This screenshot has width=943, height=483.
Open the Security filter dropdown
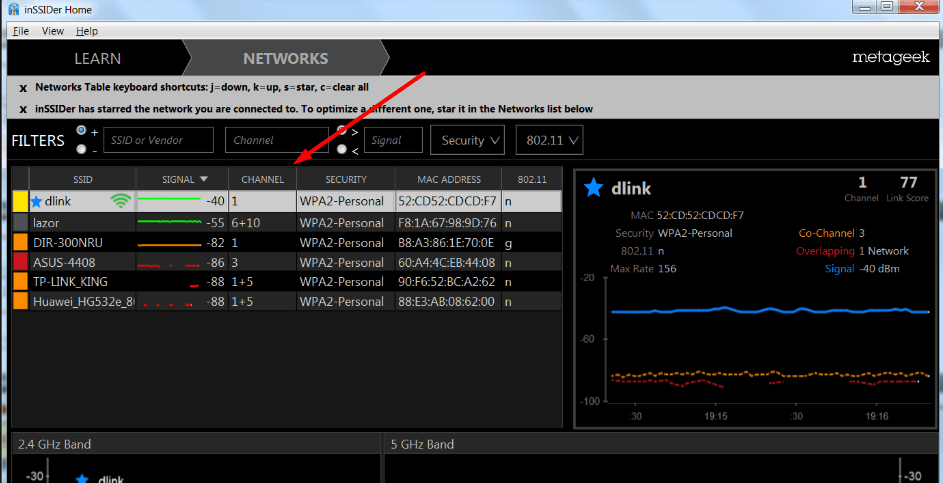point(468,140)
